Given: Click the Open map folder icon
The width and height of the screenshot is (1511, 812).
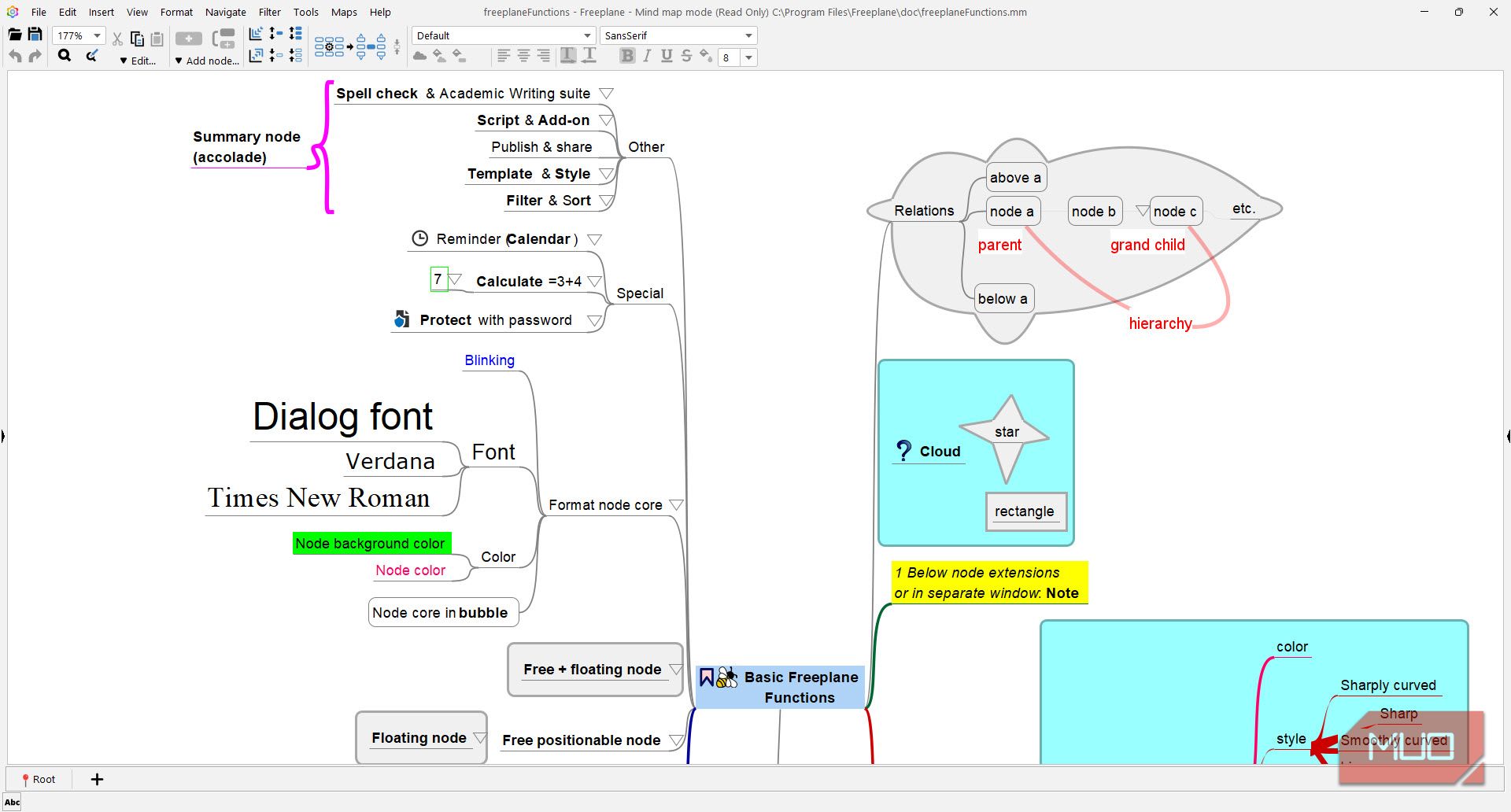Looking at the screenshot, I should pos(14,35).
